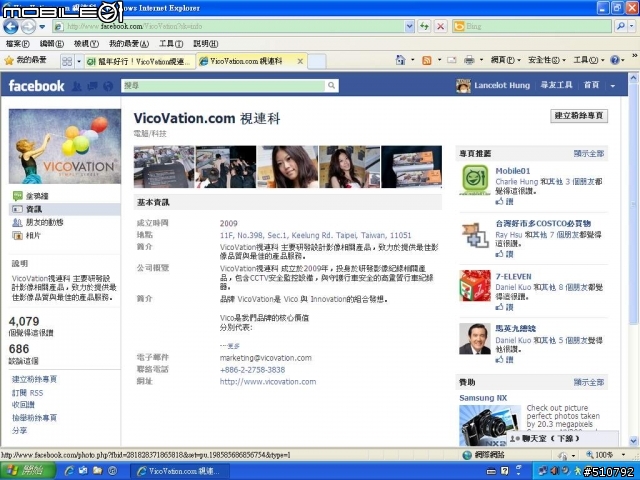Click the Facebook notifications globe icon
Viewport: 640px width, 480px height.
tap(108, 86)
